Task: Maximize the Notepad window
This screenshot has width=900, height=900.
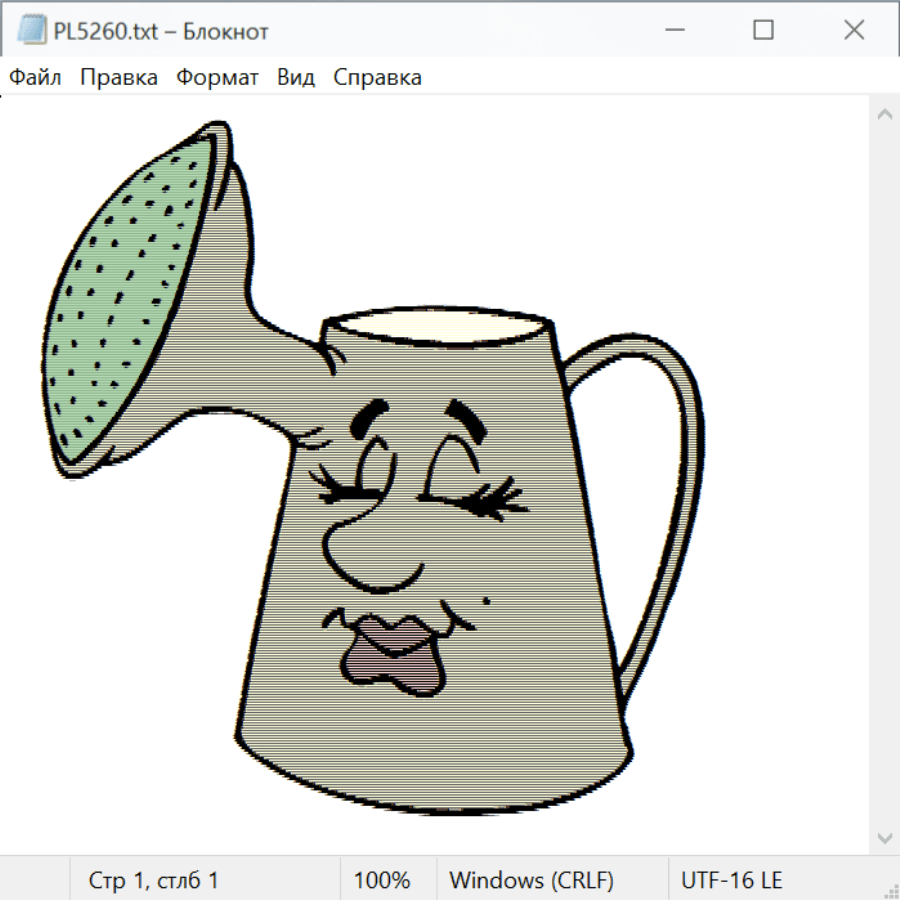Action: pyautogui.click(x=763, y=31)
